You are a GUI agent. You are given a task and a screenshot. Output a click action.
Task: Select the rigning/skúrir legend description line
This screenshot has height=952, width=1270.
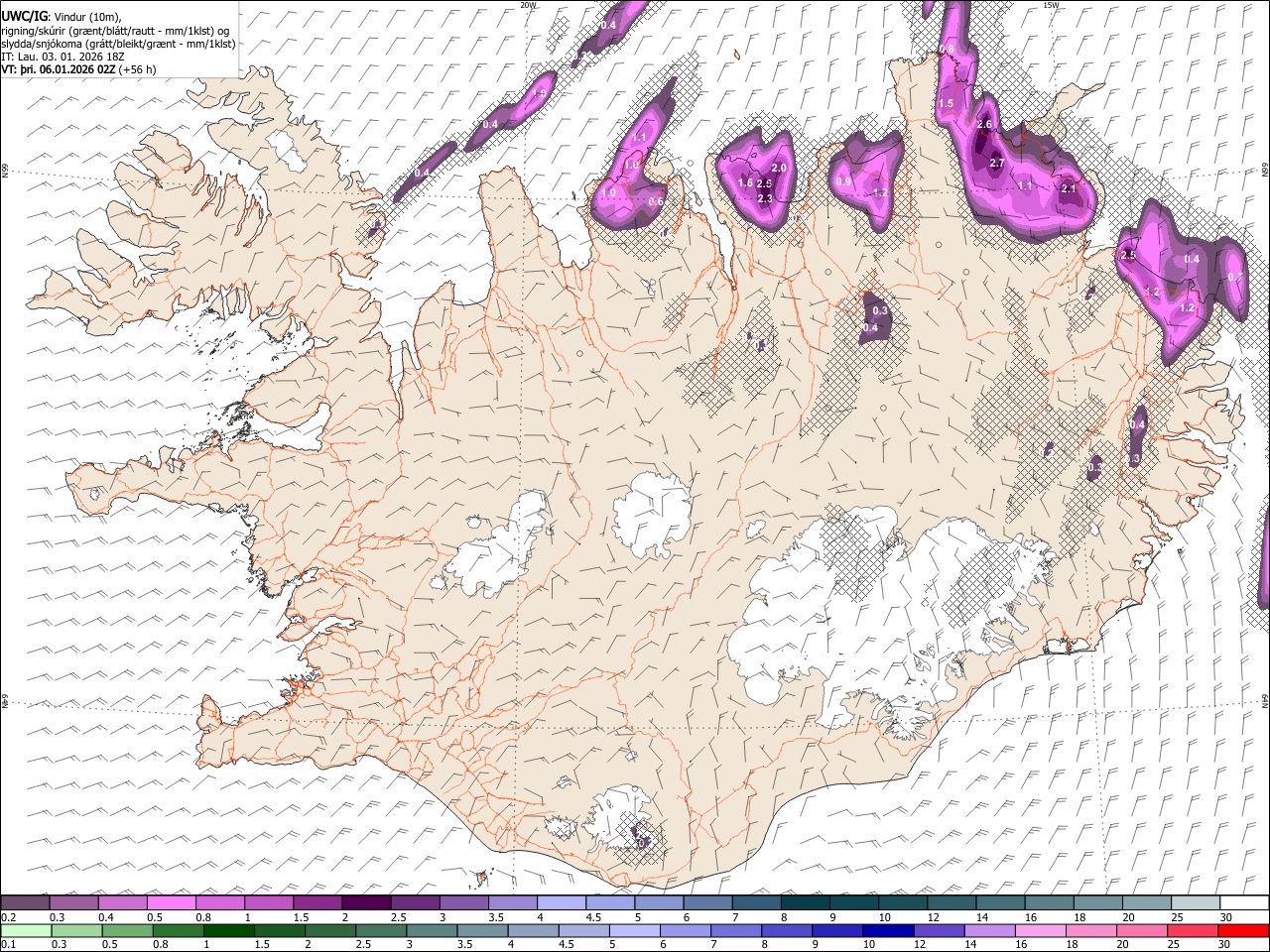[116, 31]
